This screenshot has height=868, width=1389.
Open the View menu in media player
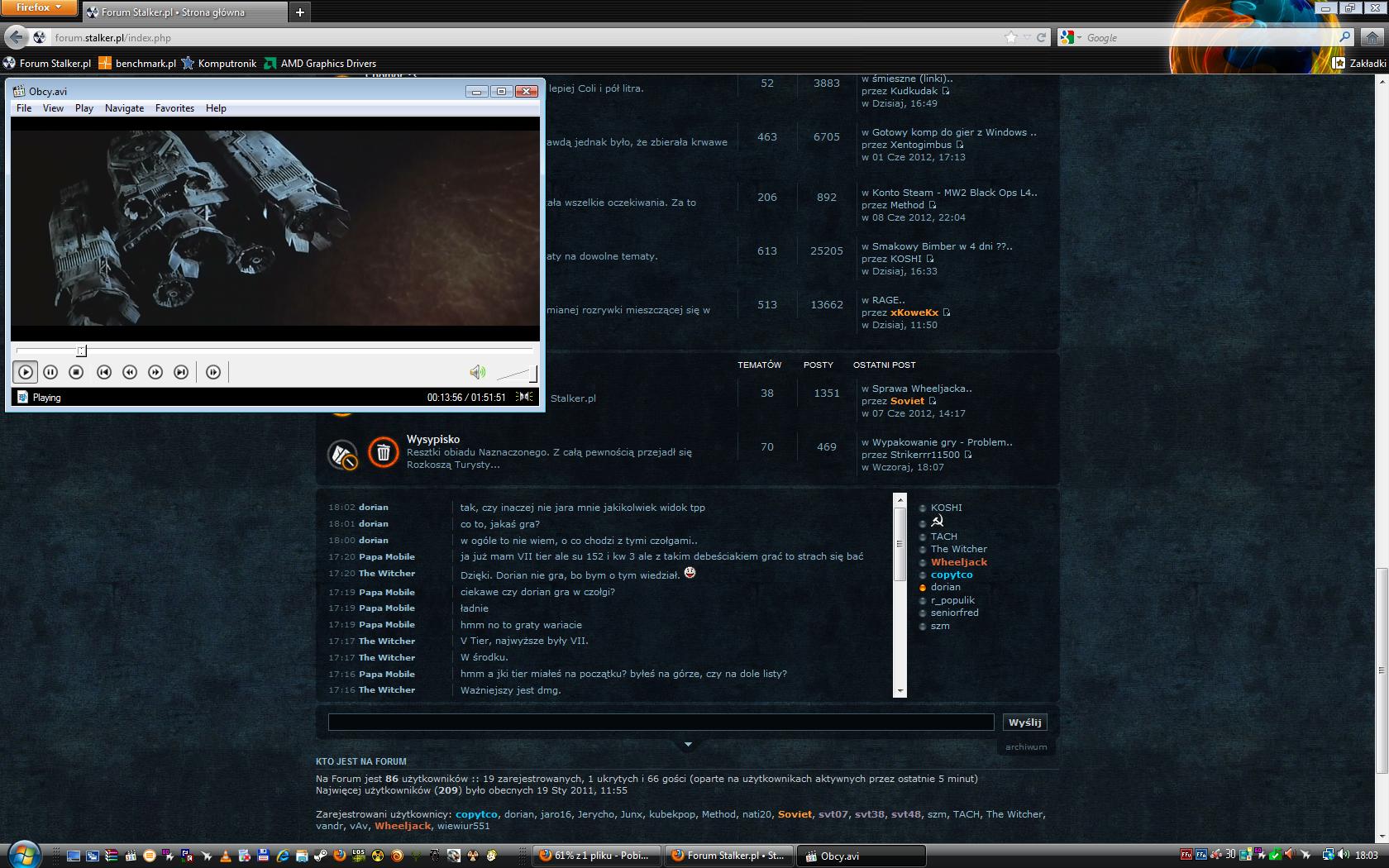coord(53,108)
